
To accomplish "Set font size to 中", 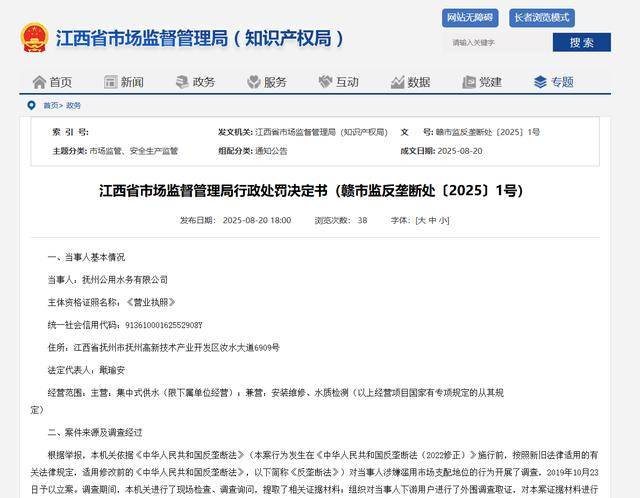I will (x=433, y=220).
